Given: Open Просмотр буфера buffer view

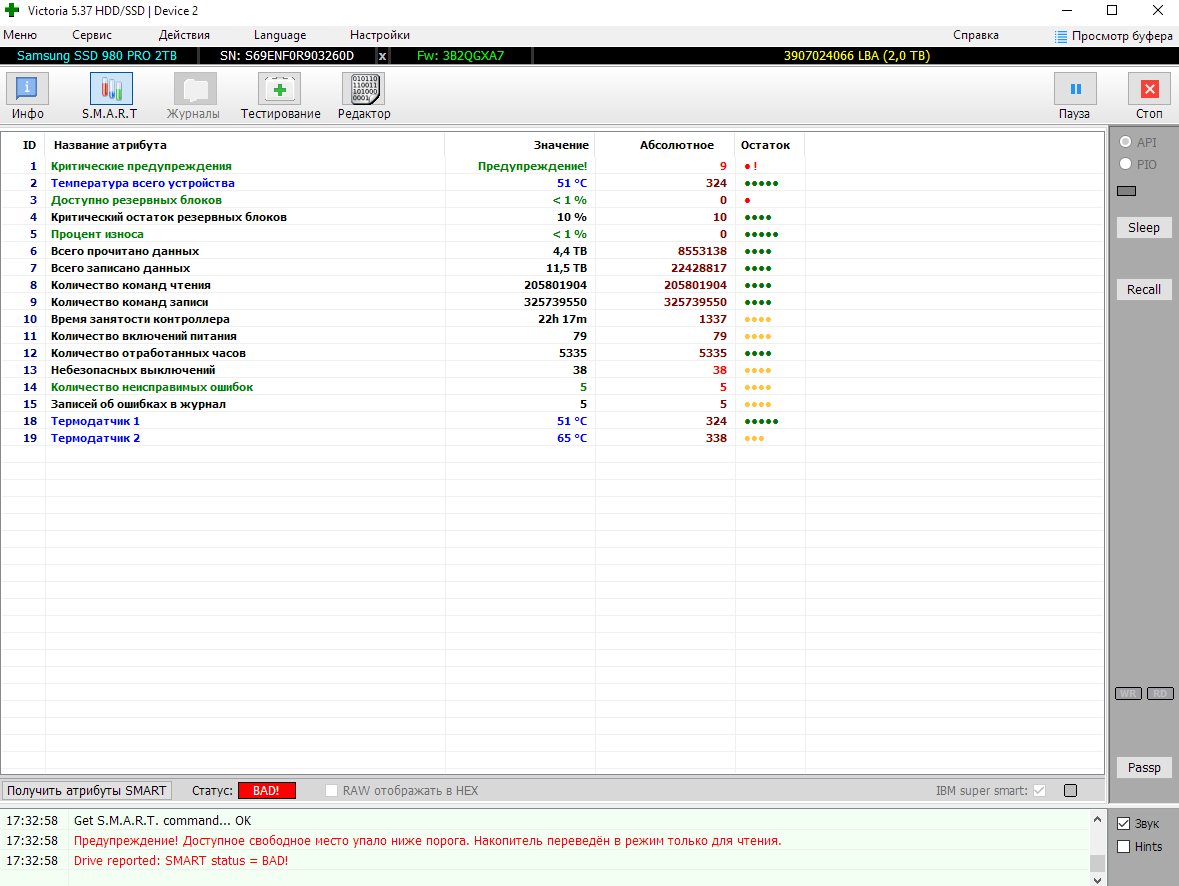Looking at the screenshot, I should click(x=1114, y=36).
